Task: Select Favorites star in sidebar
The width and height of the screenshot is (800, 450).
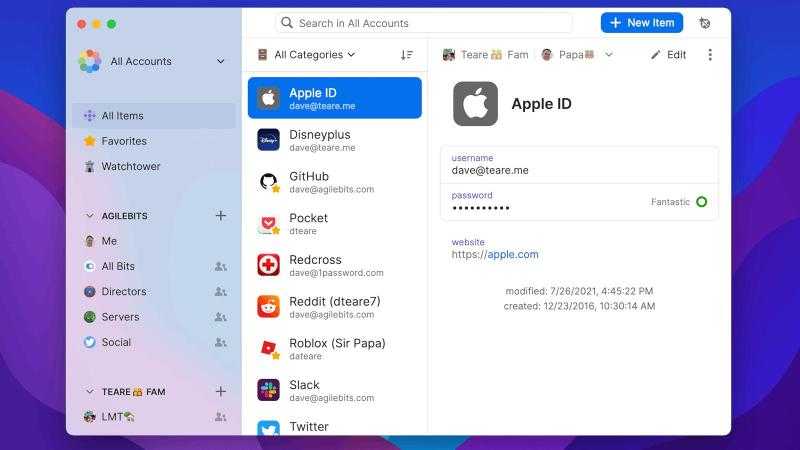Action: pos(90,141)
